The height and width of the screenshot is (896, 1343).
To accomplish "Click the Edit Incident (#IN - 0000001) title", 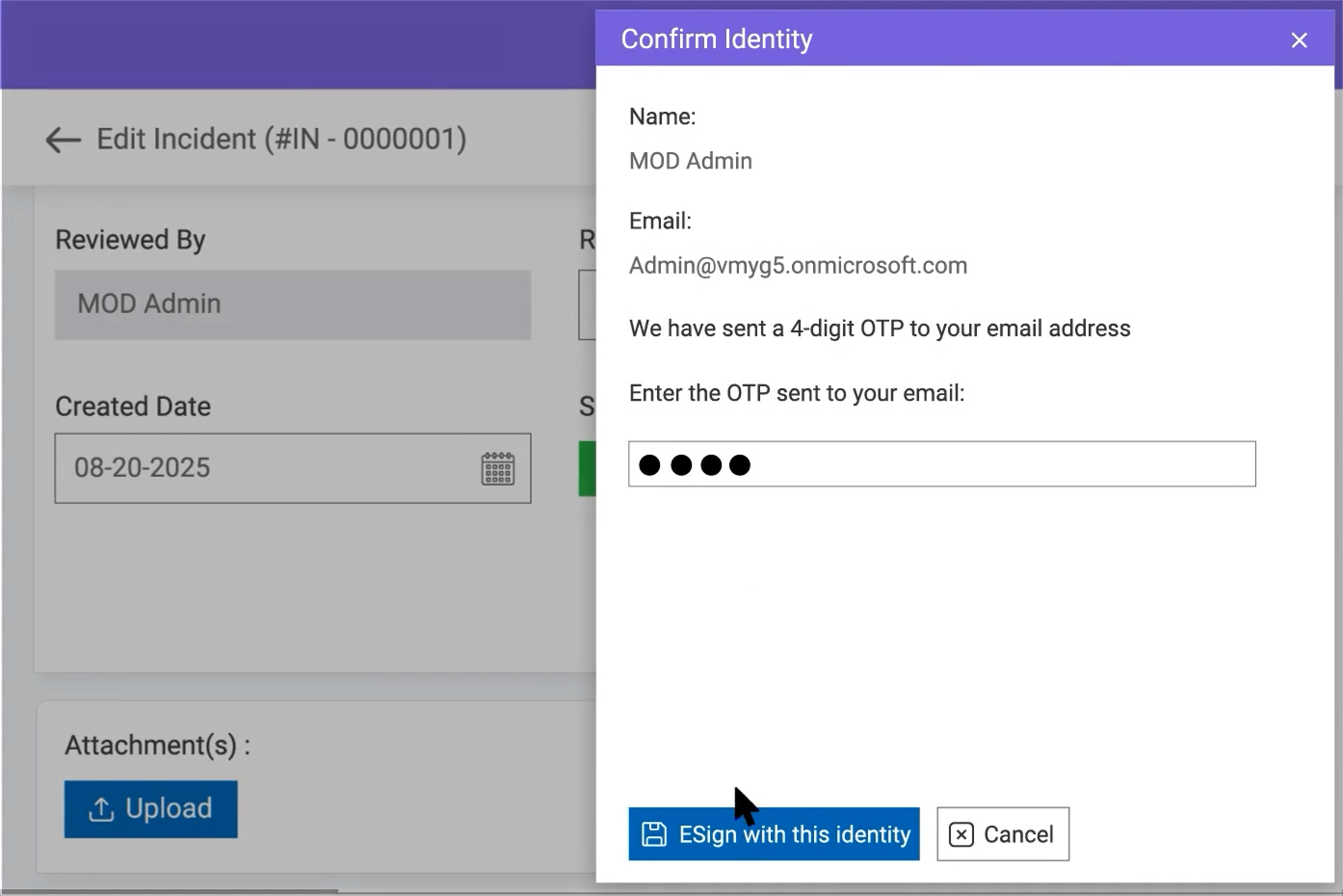I will tap(281, 140).
